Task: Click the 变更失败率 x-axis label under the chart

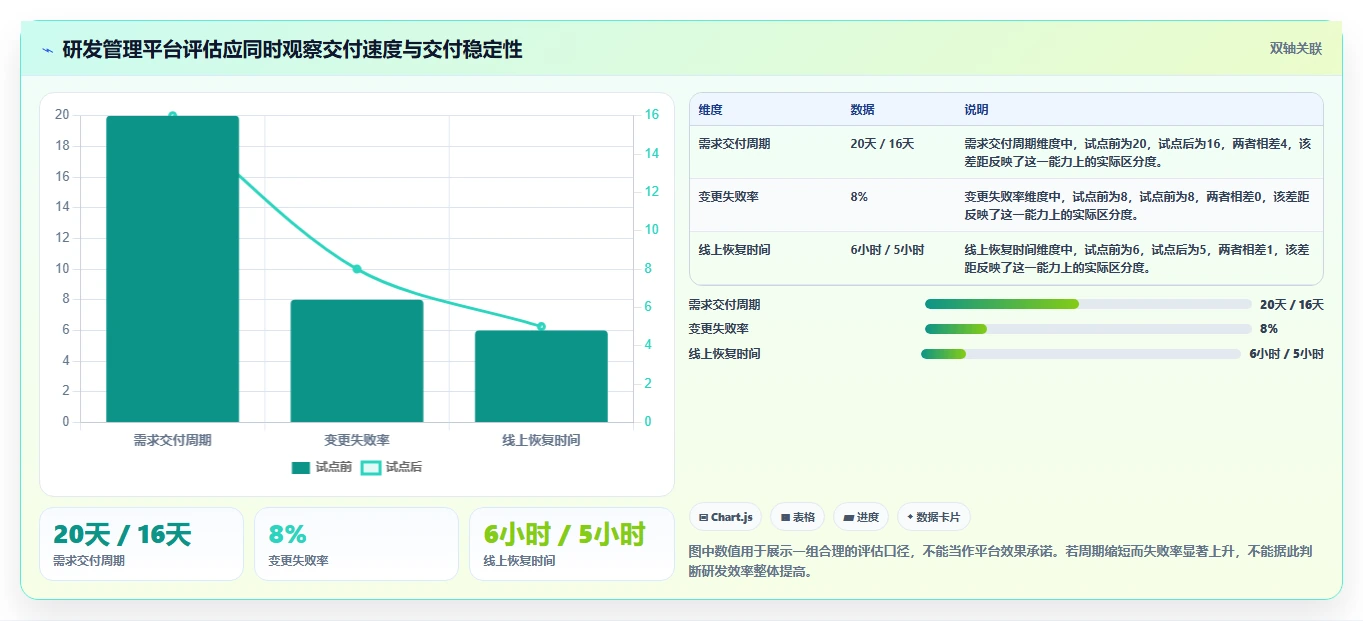Action: 357,440
